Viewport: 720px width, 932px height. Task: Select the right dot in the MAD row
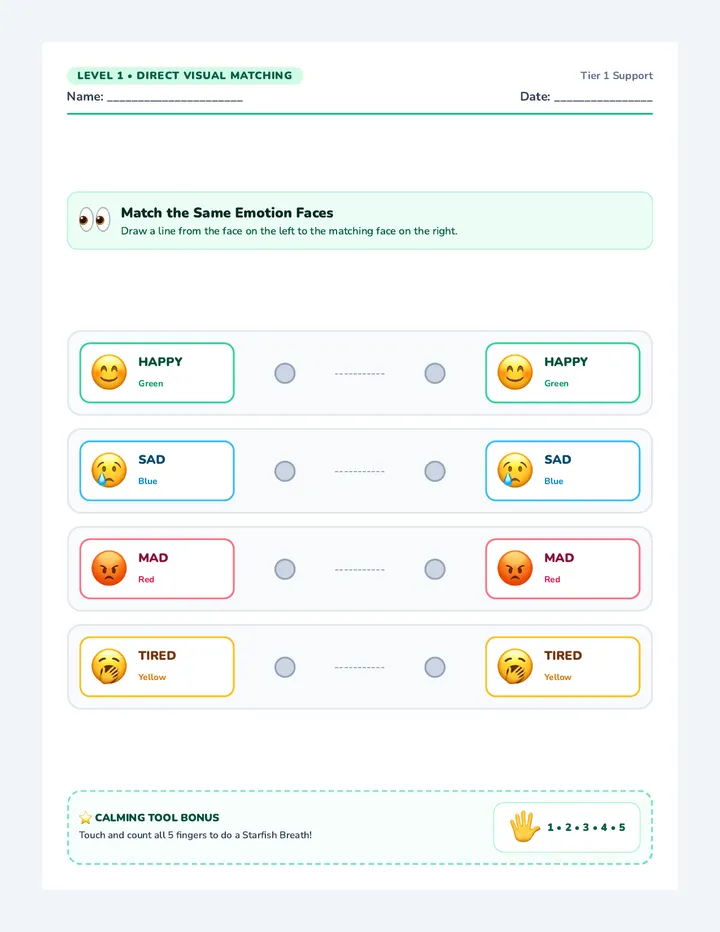(x=435, y=569)
